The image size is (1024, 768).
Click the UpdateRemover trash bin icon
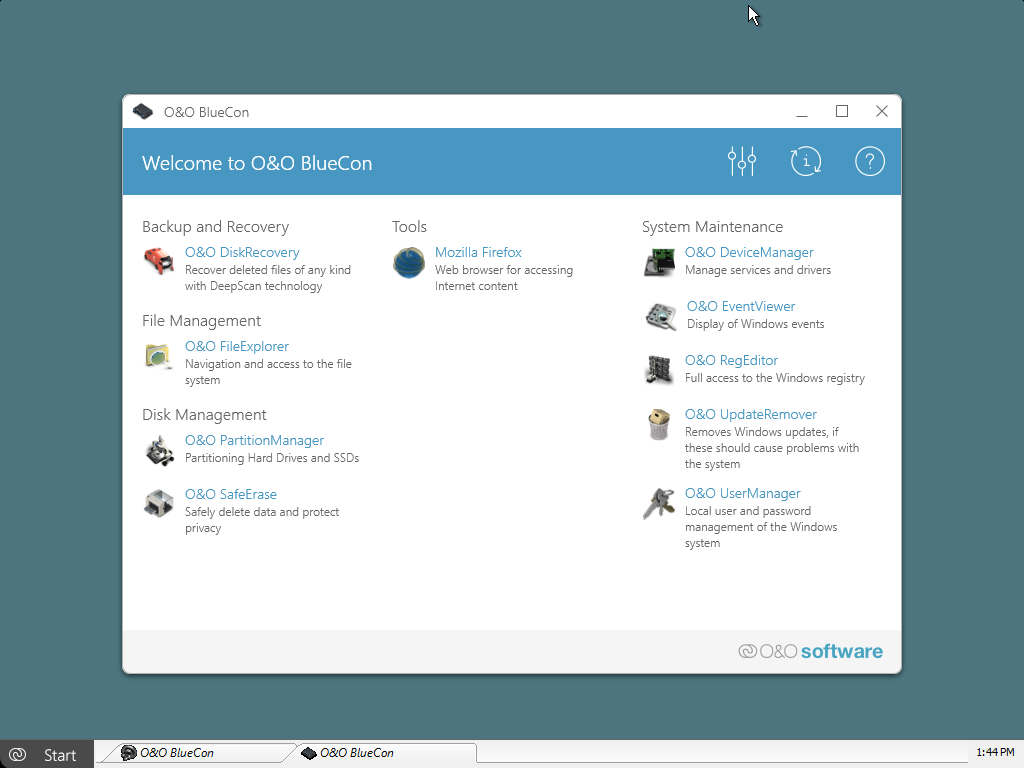pos(659,424)
